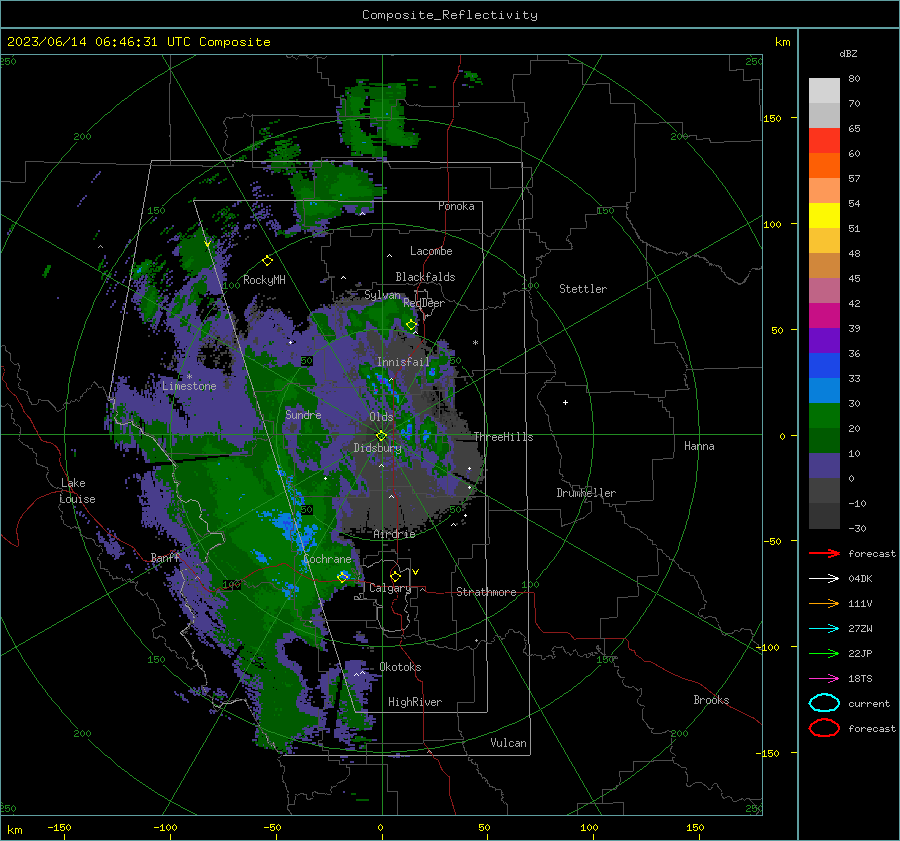Viewport: 900px width, 841px height.
Task: Click the Limestone label
Action: point(189,386)
